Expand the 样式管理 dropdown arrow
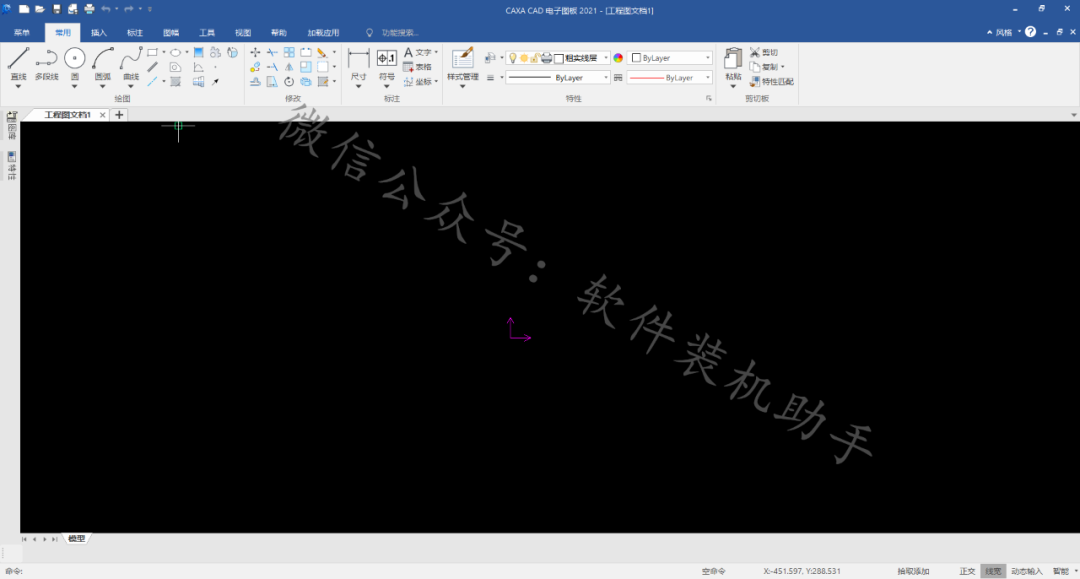1080x579 pixels. tap(462, 87)
